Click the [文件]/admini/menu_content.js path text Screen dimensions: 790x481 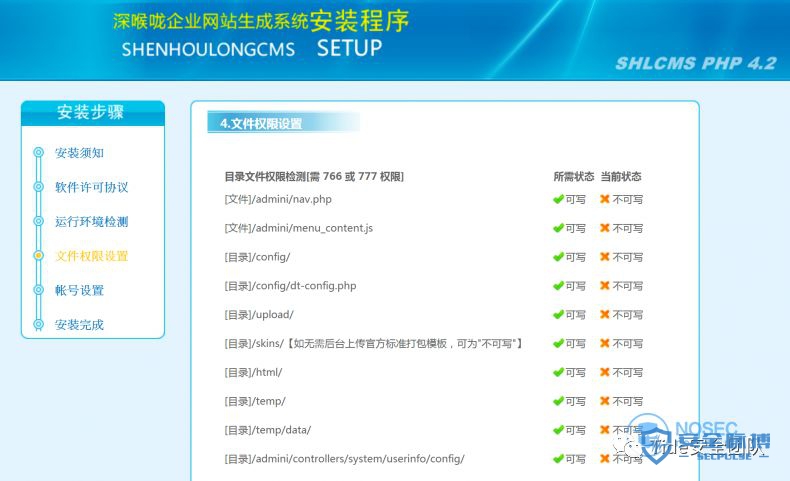pos(299,228)
